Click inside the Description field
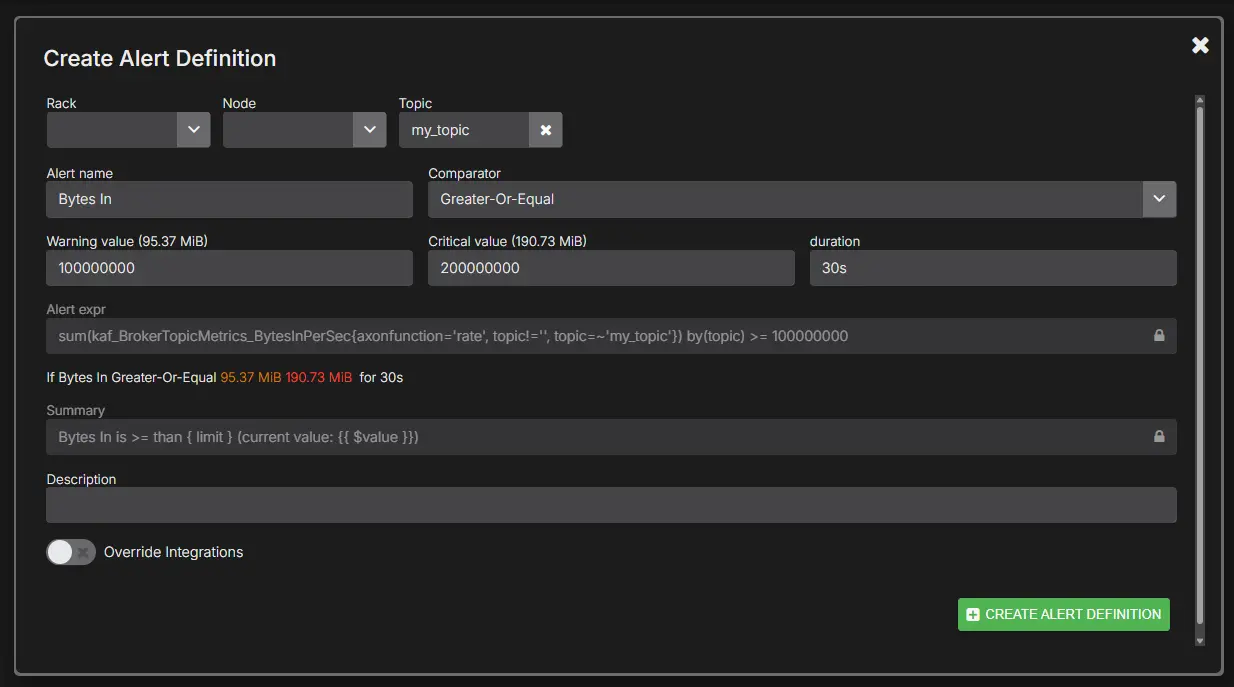1234x687 pixels. pyautogui.click(x=611, y=505)
